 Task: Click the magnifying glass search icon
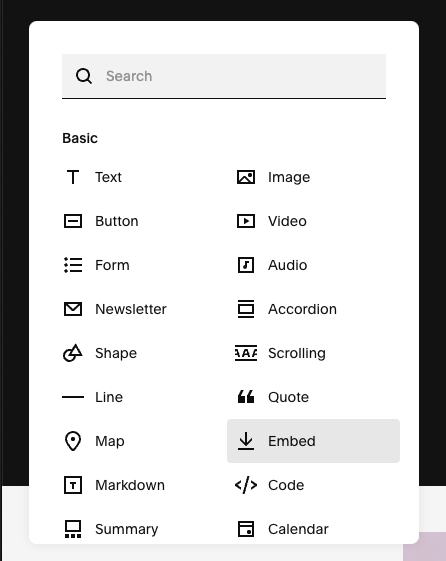[84, 76]
